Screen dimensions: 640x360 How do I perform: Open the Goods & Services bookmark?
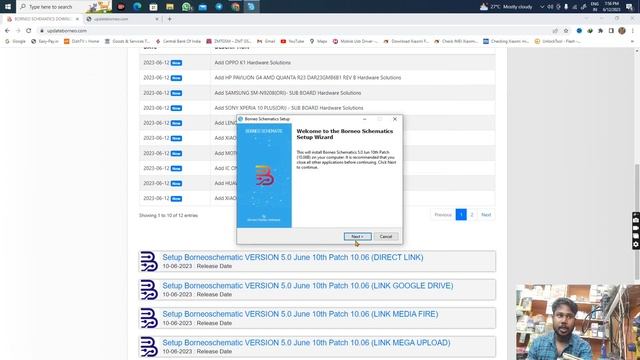(x=127, y=41)
